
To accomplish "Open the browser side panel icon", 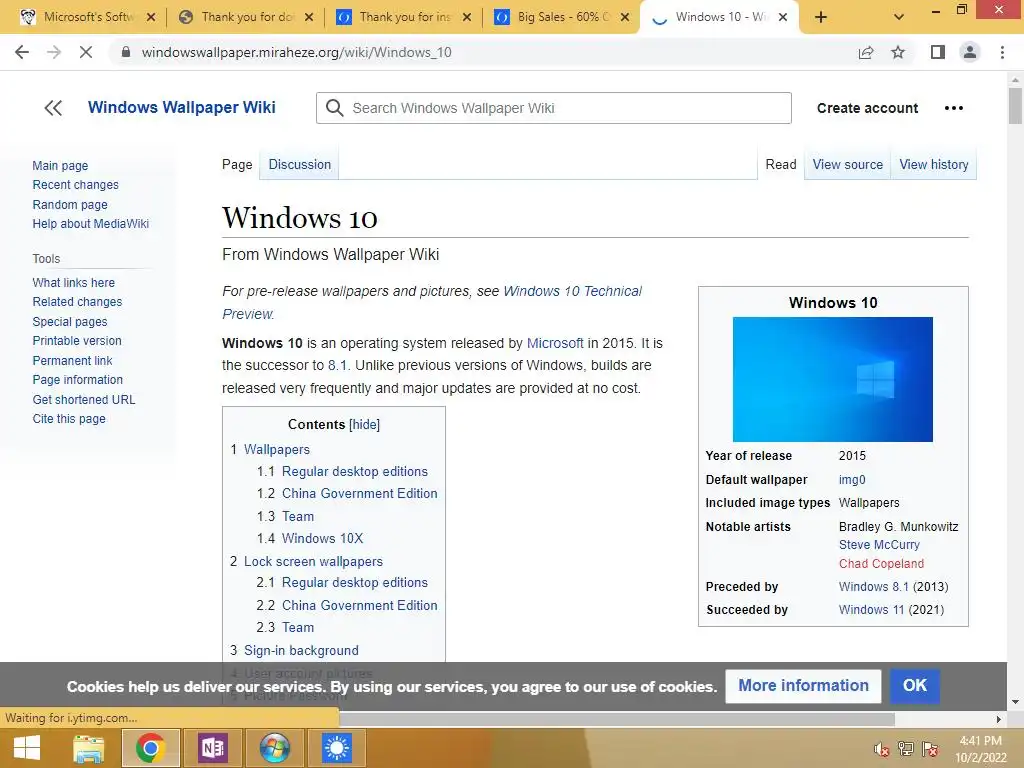I will [938, 52].
